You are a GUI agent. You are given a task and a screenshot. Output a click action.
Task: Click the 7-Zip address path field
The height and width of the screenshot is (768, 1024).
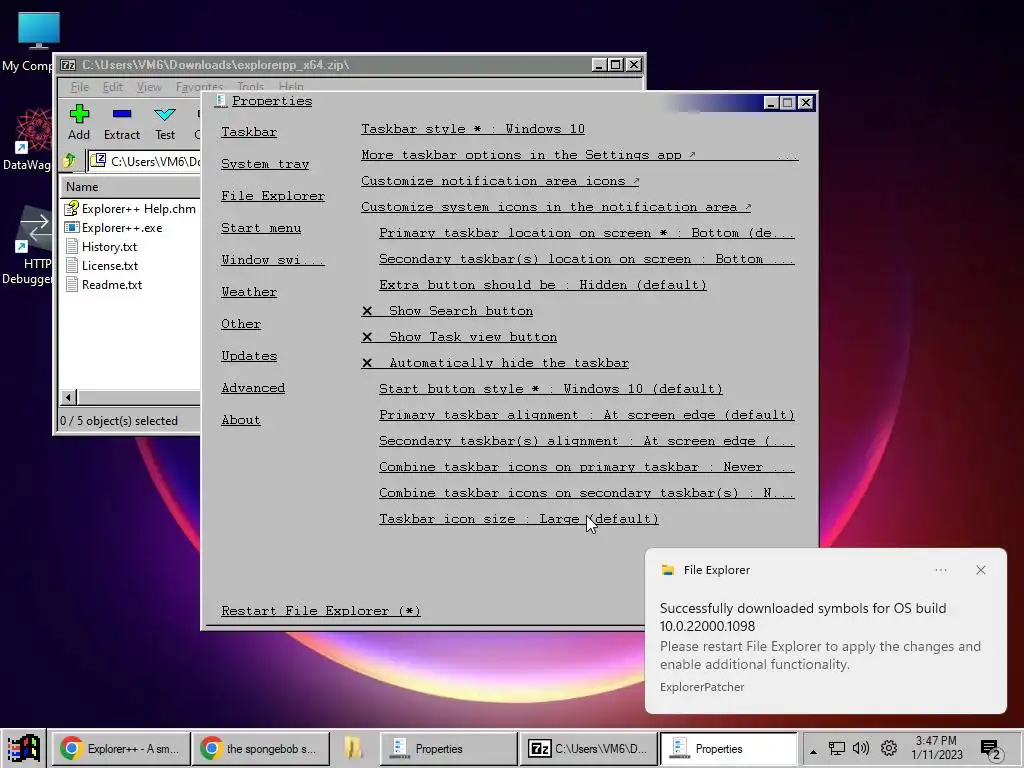click(x=144, y=161)
